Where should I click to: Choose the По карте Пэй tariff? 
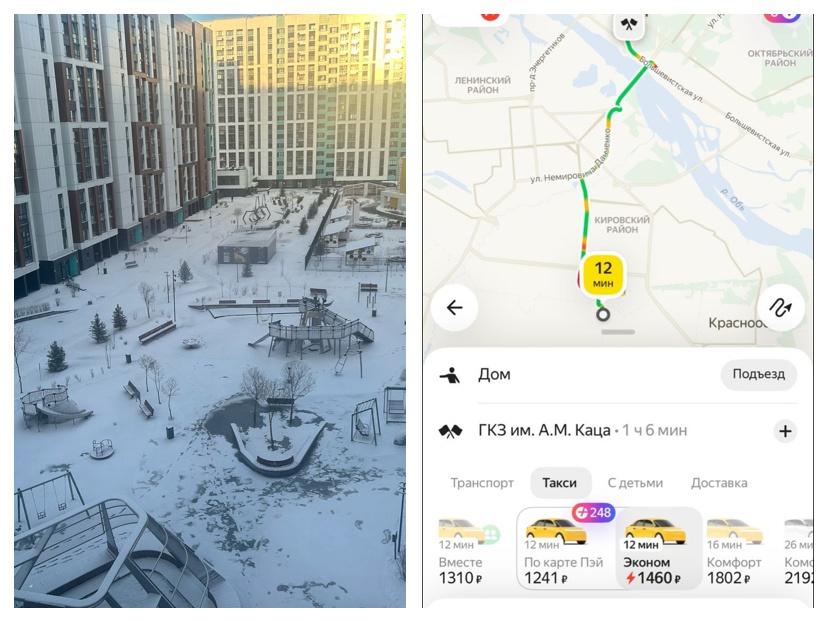click(x=565, y=549)
